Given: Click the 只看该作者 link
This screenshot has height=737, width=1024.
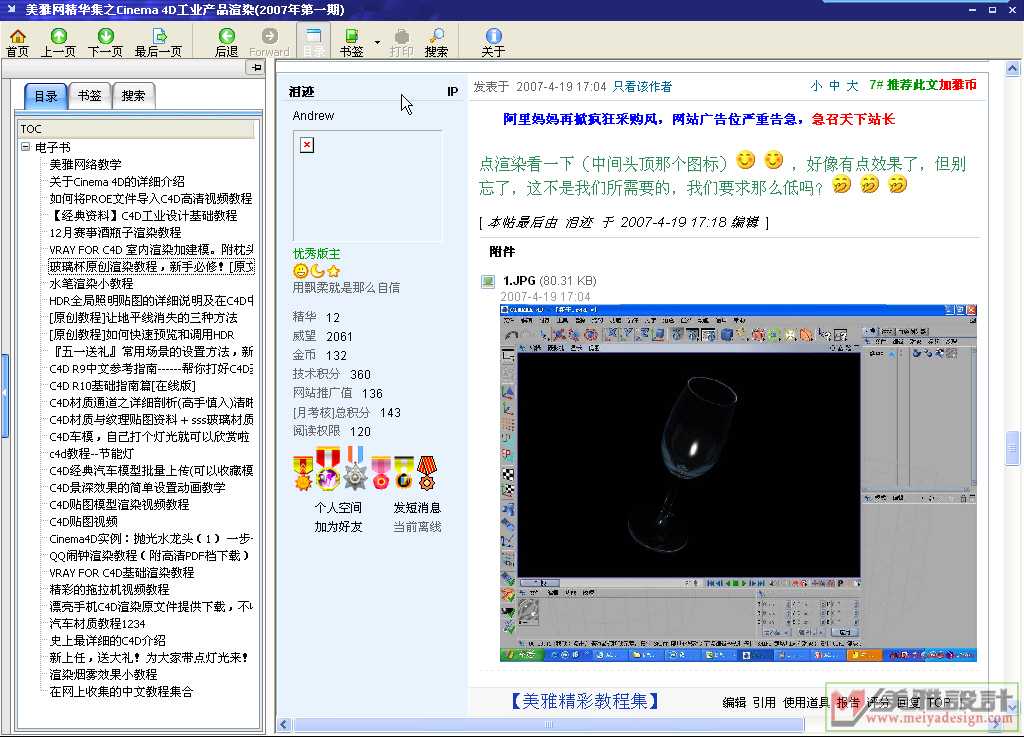Looking at the screenshot, I should tap(642, 87).
